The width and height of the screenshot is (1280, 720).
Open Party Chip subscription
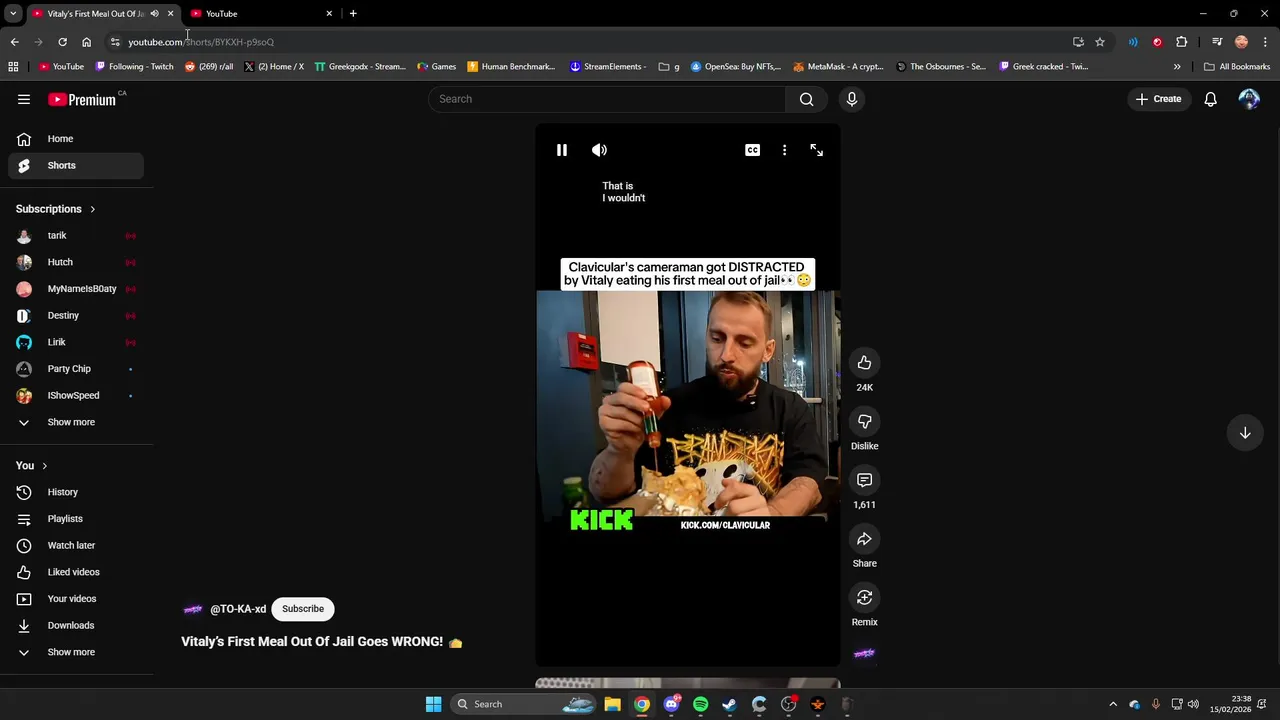click(x=76, y=369)
